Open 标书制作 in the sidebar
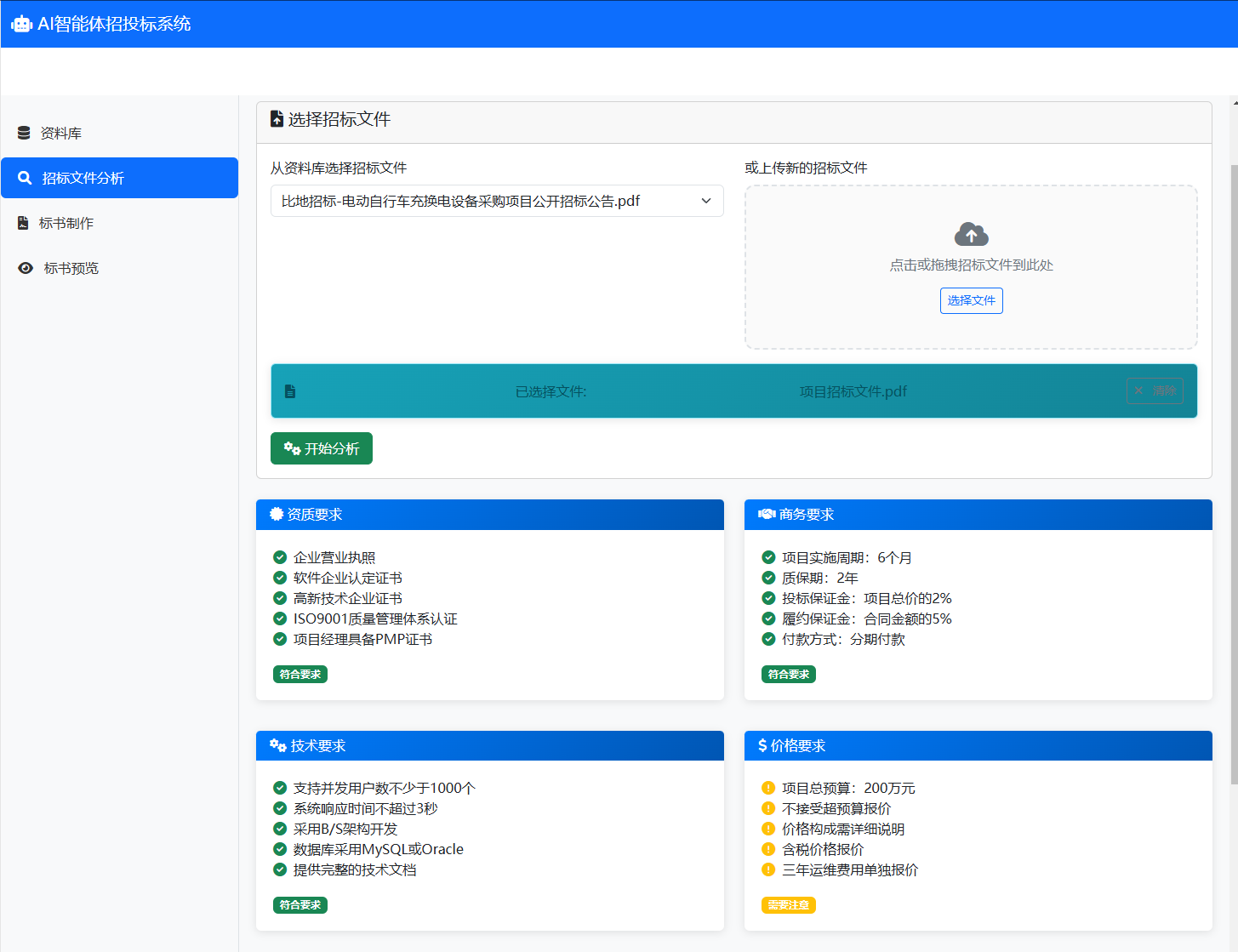Image resolution: width=1238 pixels, height=952 pixels. coord(66,223)
